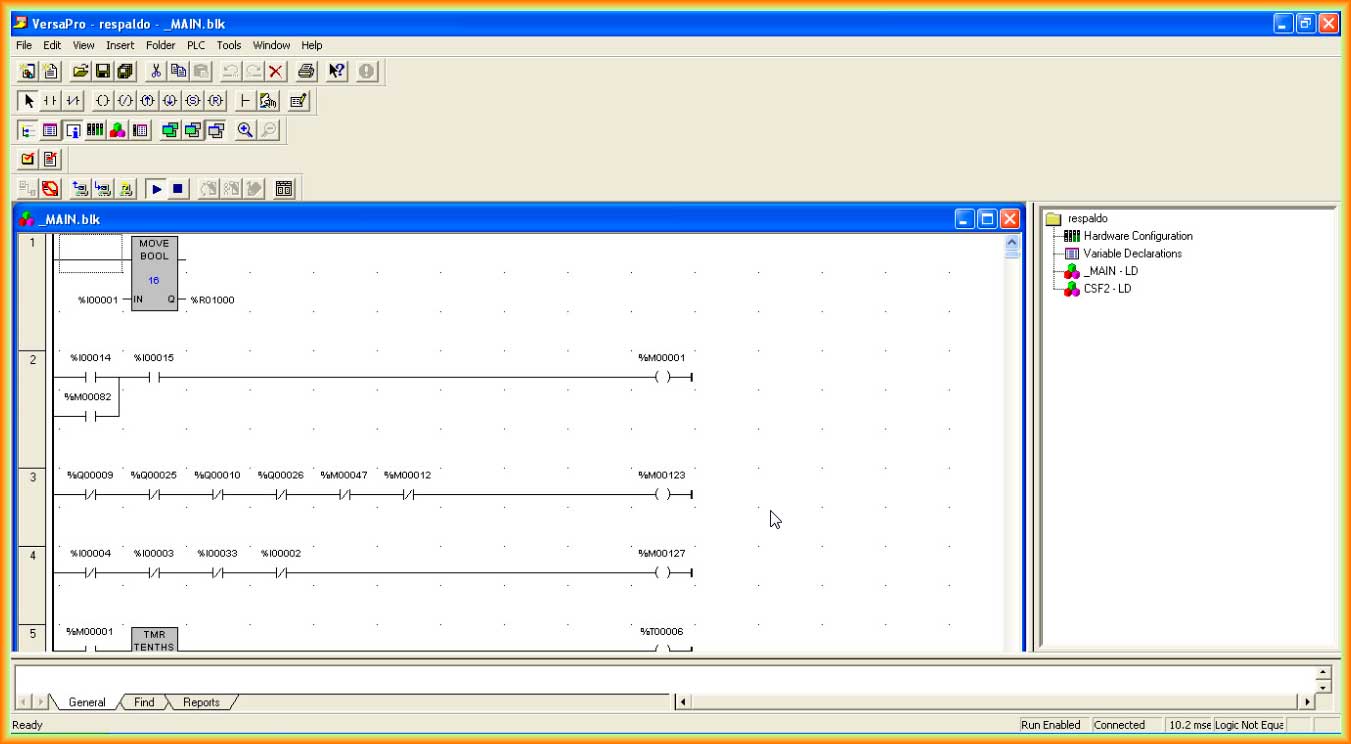Select the positive transition coil tool
The image size is (1351, 744).
[x=147, y=101]
